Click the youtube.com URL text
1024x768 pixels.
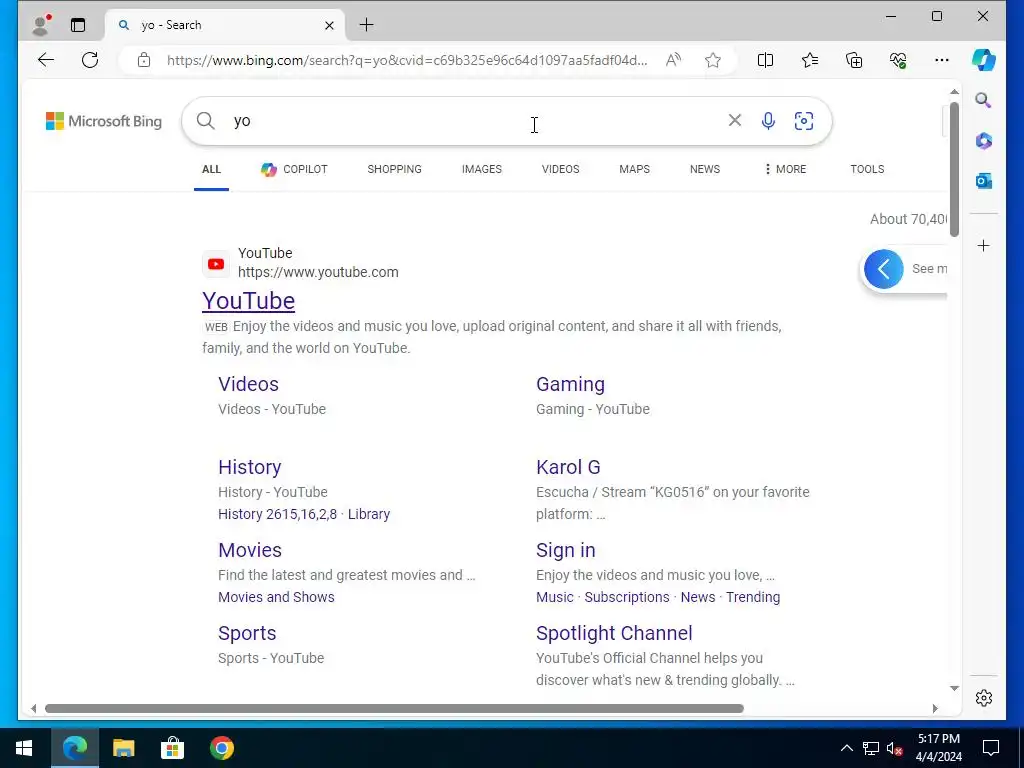[x=318, y=272]
